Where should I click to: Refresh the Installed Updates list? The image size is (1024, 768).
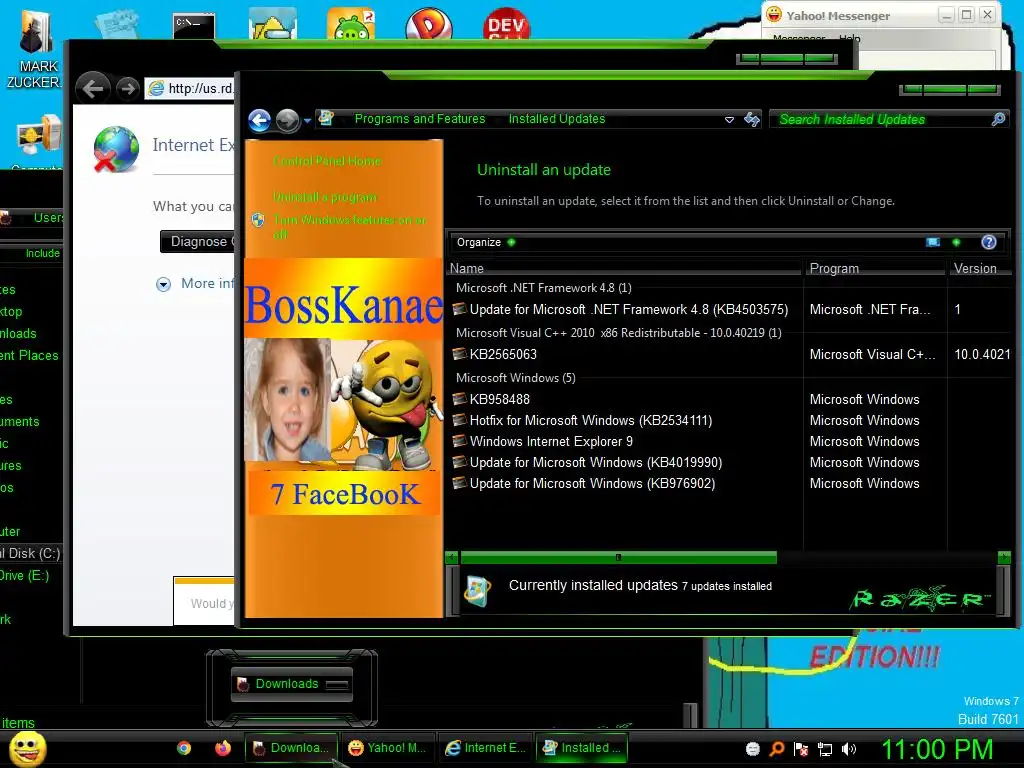pyautogui.click(x=752, y=119)
